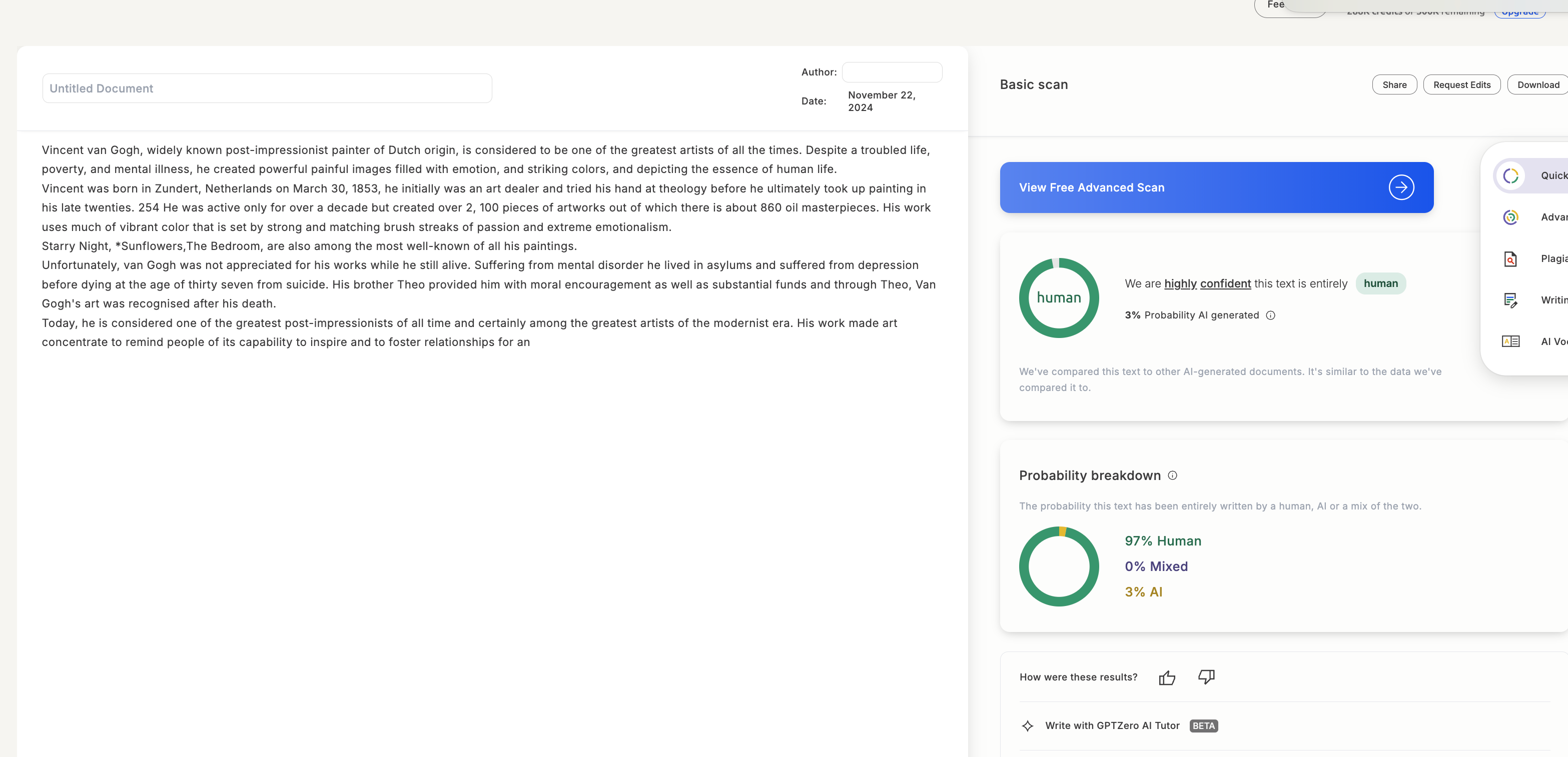Click info icon beside Probability AI generated
The height and width of the screenshot is (757, 1568).
(x=1270, y=315)
